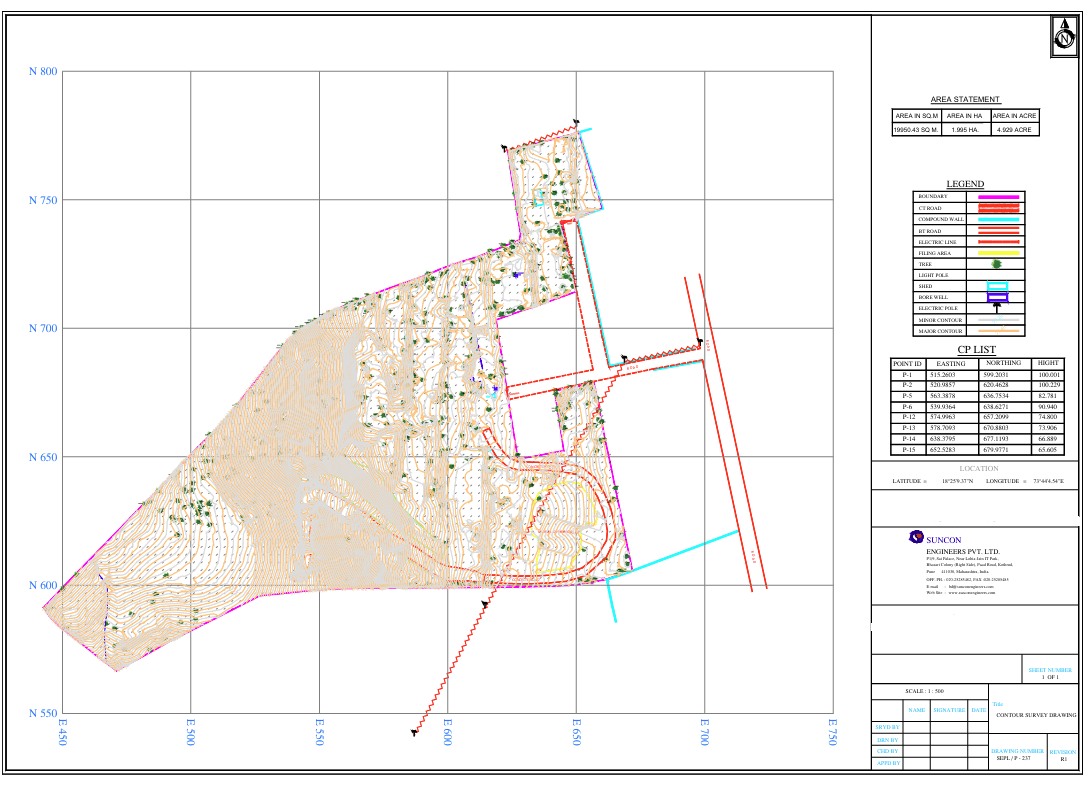Click the Suncon e-mail address link
The height and width of the screenshot is (785, 1091).
[x=972, y=587]
